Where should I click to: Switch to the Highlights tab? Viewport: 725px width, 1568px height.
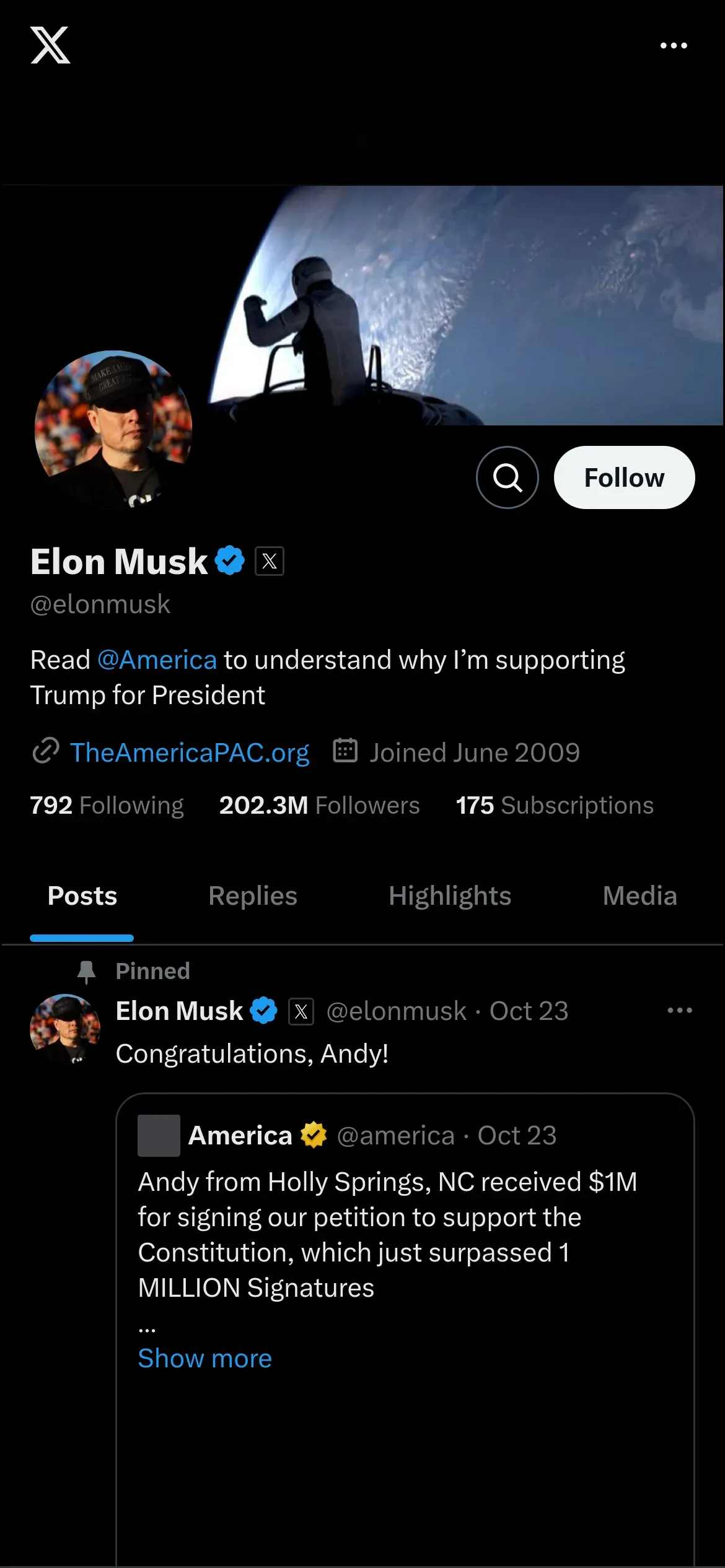(450, 895)
